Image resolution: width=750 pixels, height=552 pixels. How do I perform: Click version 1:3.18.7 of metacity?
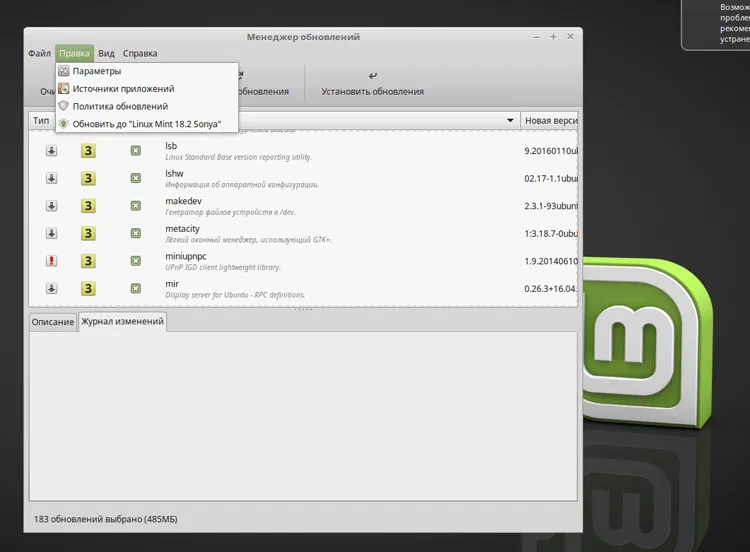pyautogui.click(x=551, y=233)
